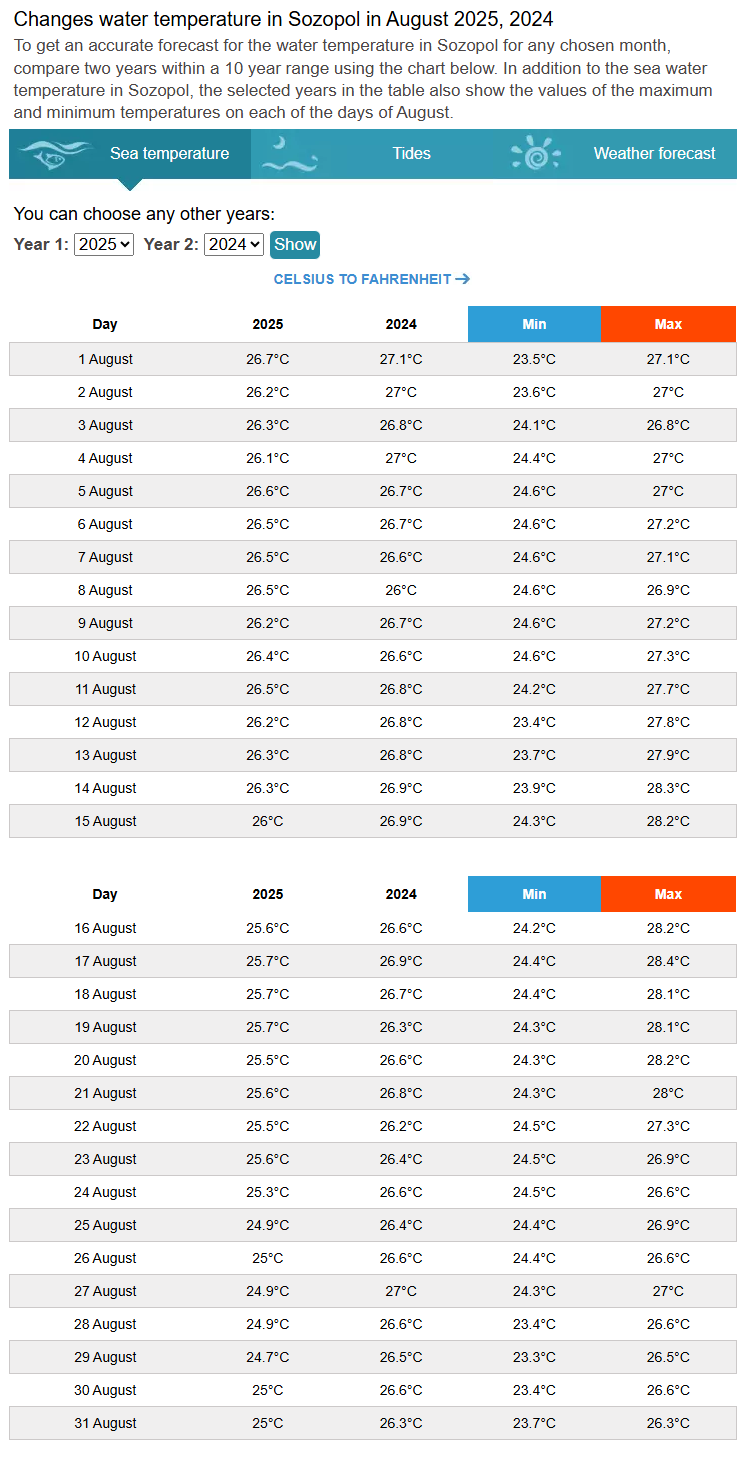Image resolution: width=751 pixels, height=1463 pixels.
Task: Open the Year 1 dropdown
Action: pyautogui.click(x=104, y=244)
